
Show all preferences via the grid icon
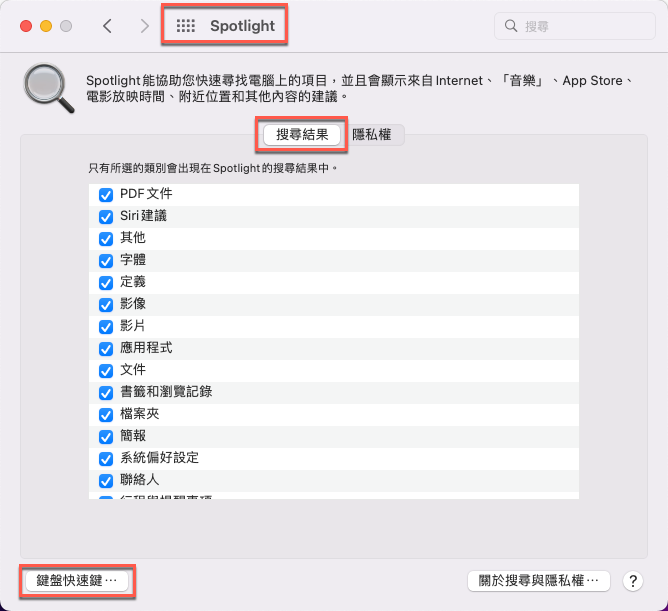[x=186, y=26]
